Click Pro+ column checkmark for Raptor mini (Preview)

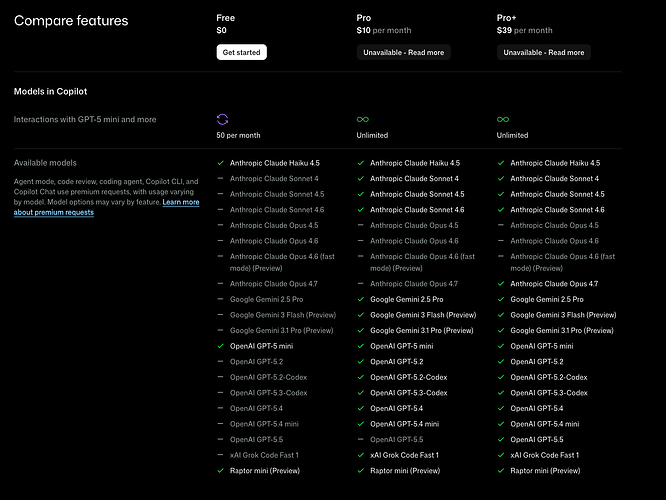coord(501,470)
